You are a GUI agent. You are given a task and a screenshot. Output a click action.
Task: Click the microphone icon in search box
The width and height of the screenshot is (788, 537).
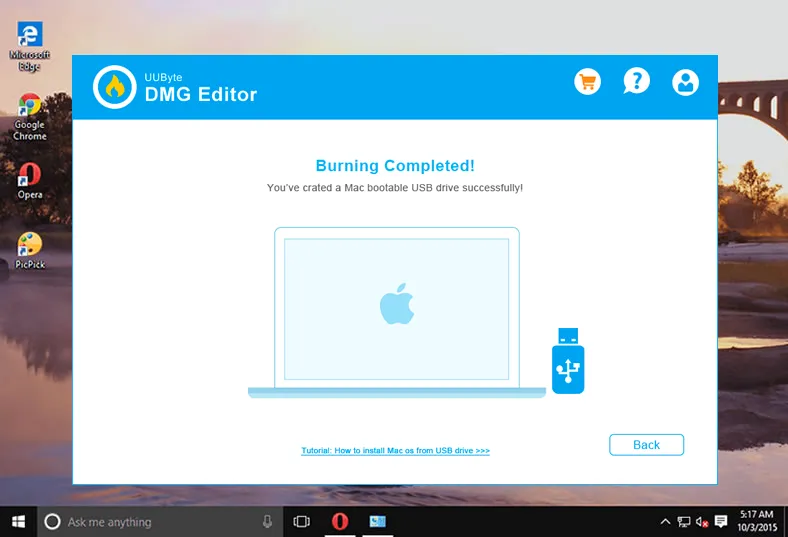[x=267, y=522]
